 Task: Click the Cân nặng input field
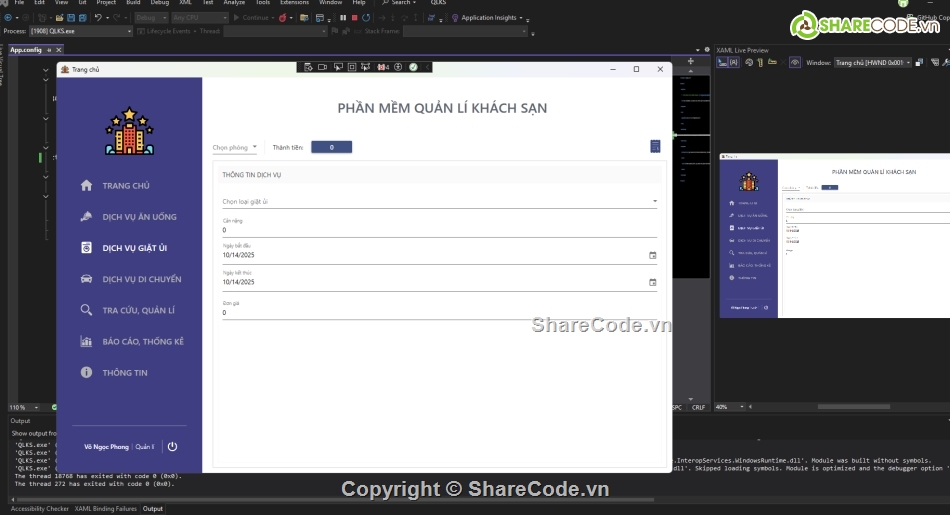[440, 230]
